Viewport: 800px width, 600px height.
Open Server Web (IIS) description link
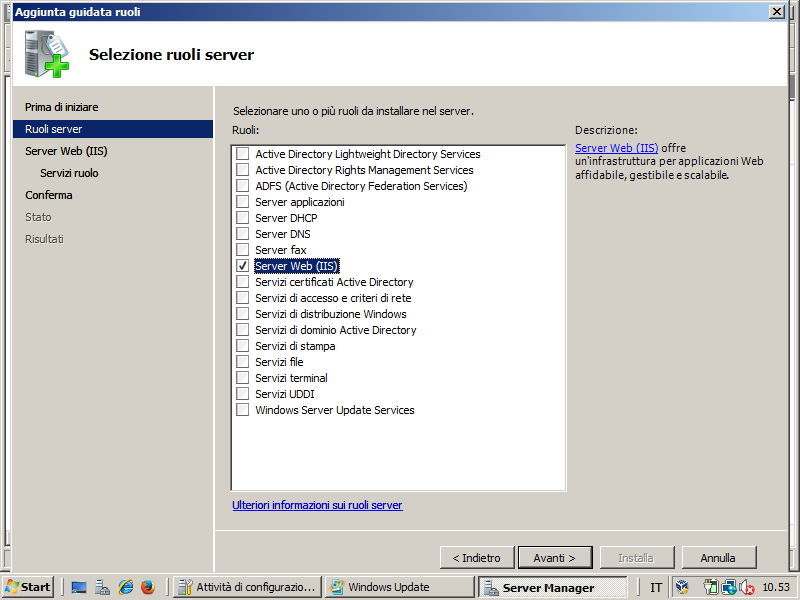pos(616,148)
